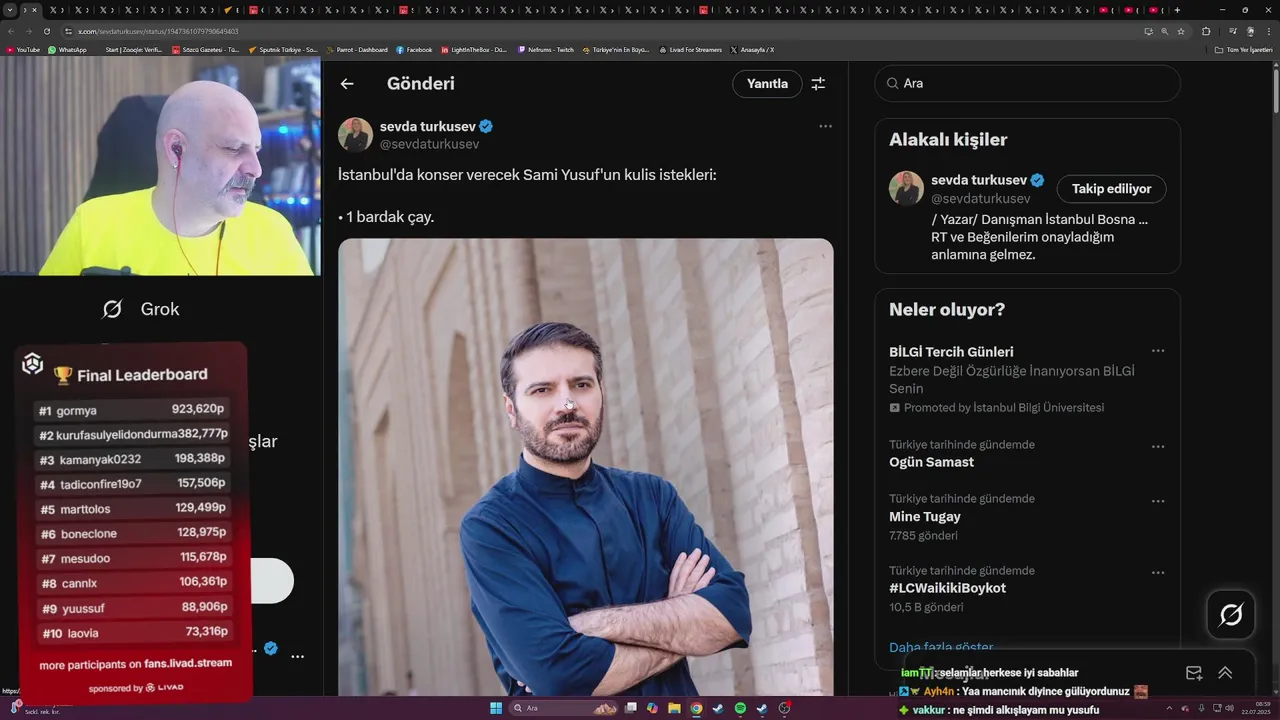
Task: Click the Yanıtla reply button
Action: point(767,84)
